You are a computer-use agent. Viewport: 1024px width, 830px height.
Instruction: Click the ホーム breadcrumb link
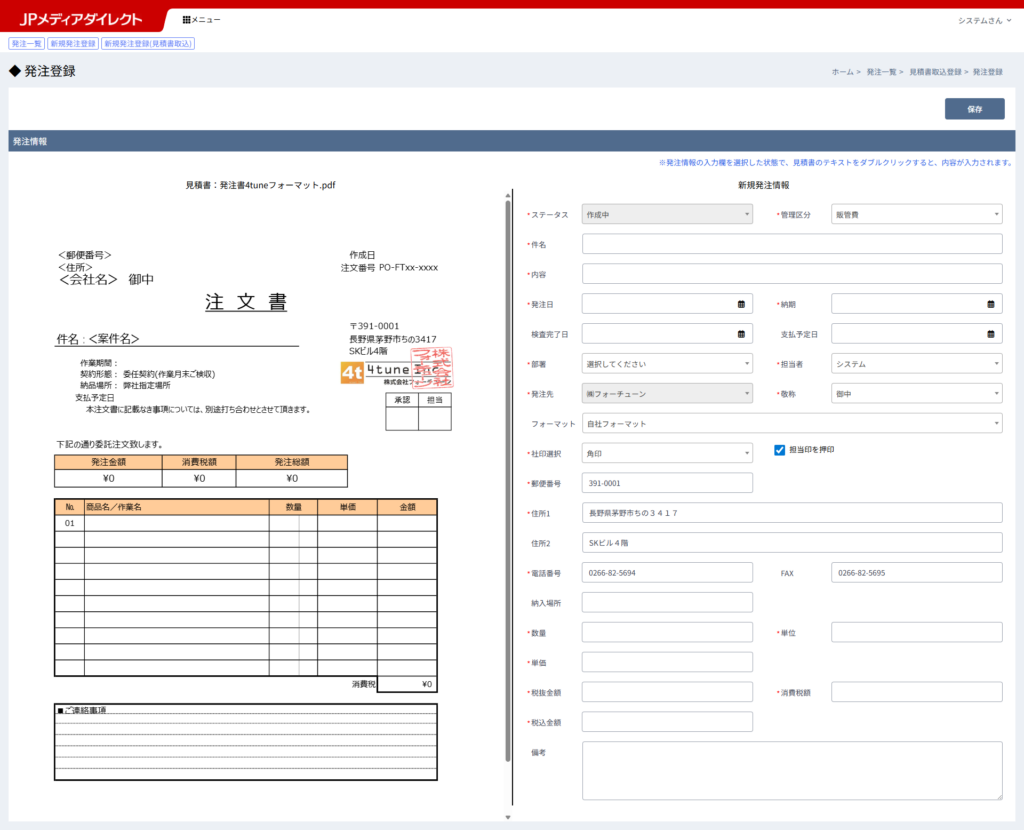pos(841,72)
